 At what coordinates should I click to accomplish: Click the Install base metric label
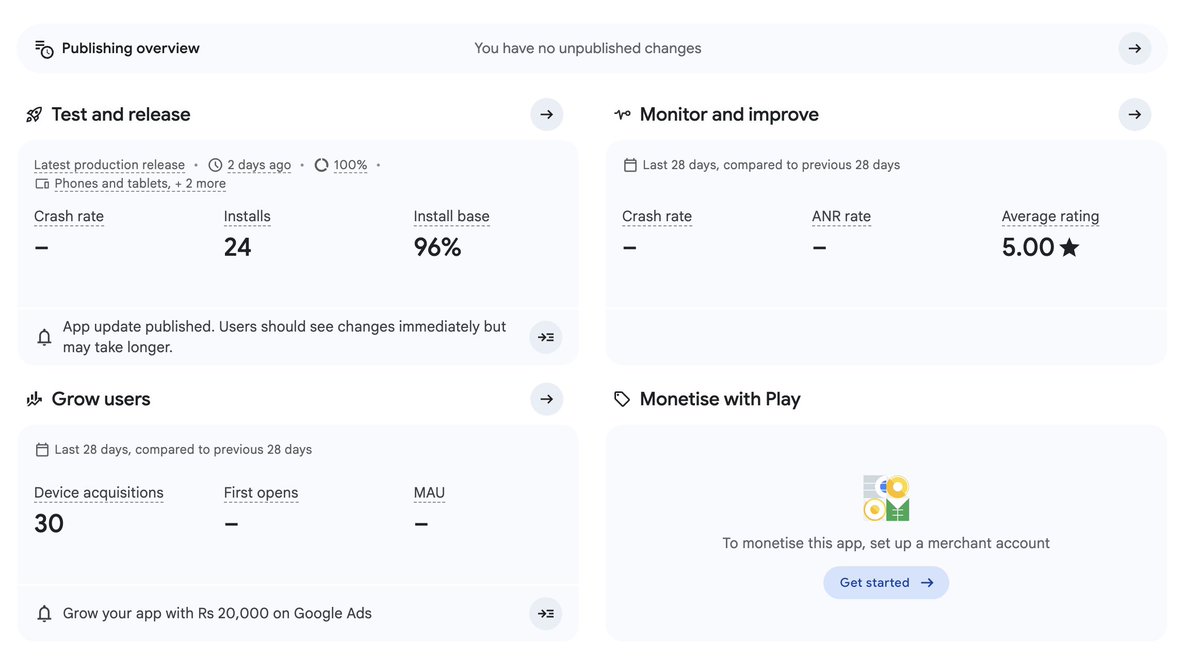click(x=452, y=216)
